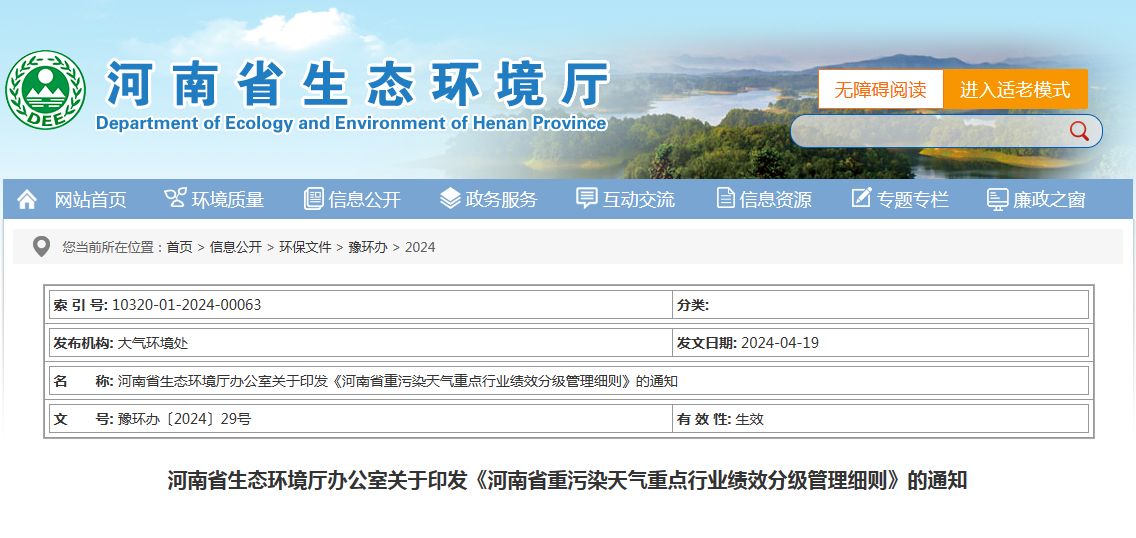Select index number 10320-01-2024-00063
This screenshot has height=538, width=1136.
tap(187, 305)
